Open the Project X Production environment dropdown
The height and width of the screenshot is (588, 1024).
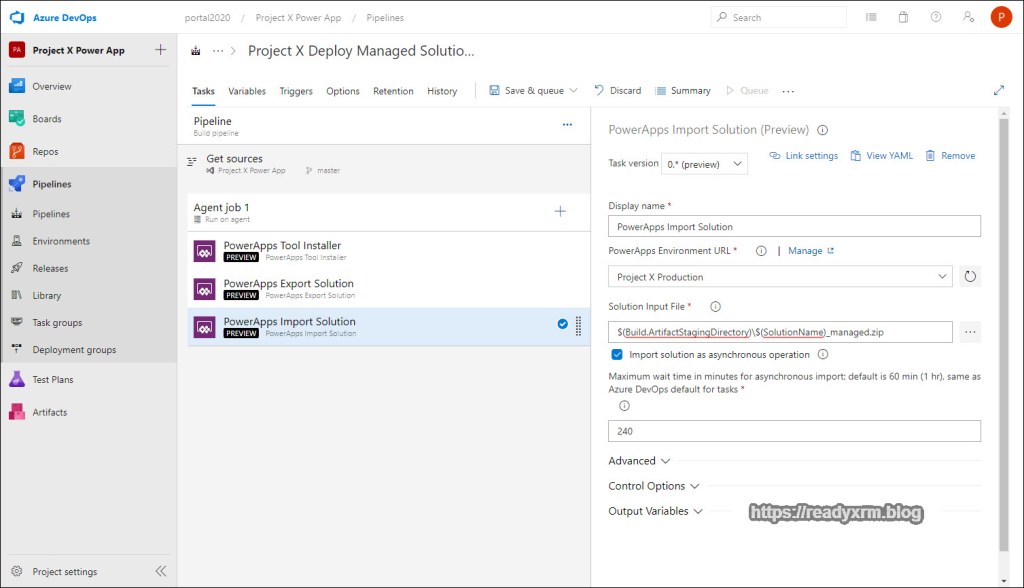click(x=780, y=277)
